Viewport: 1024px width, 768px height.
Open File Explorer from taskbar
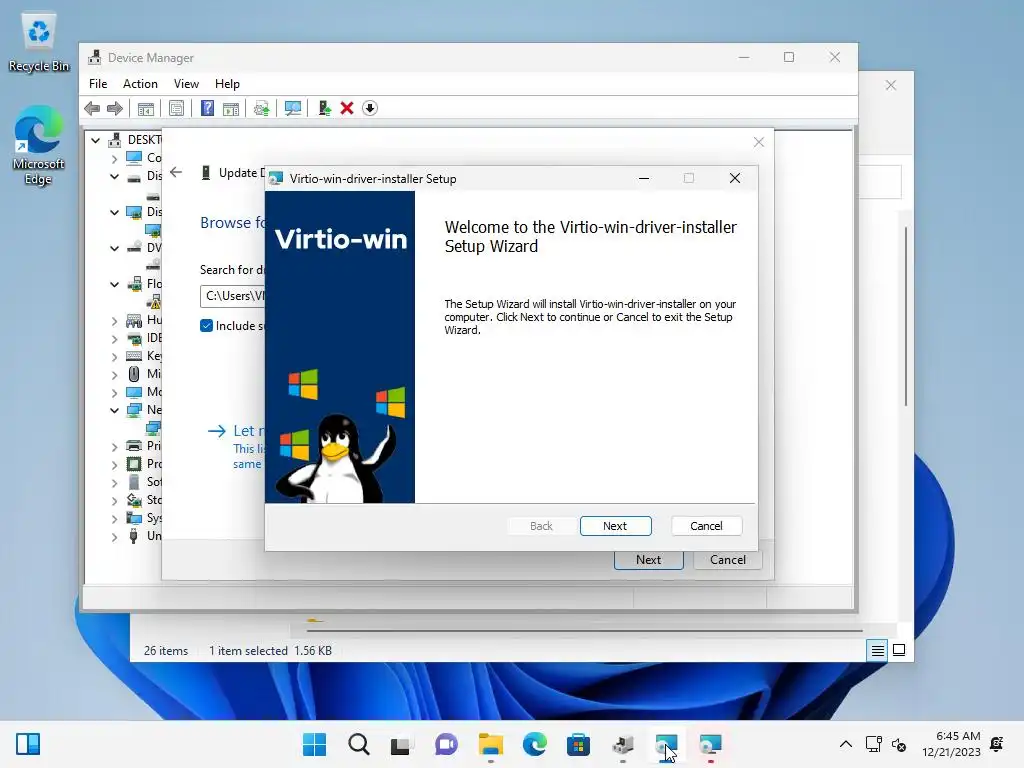490,744
